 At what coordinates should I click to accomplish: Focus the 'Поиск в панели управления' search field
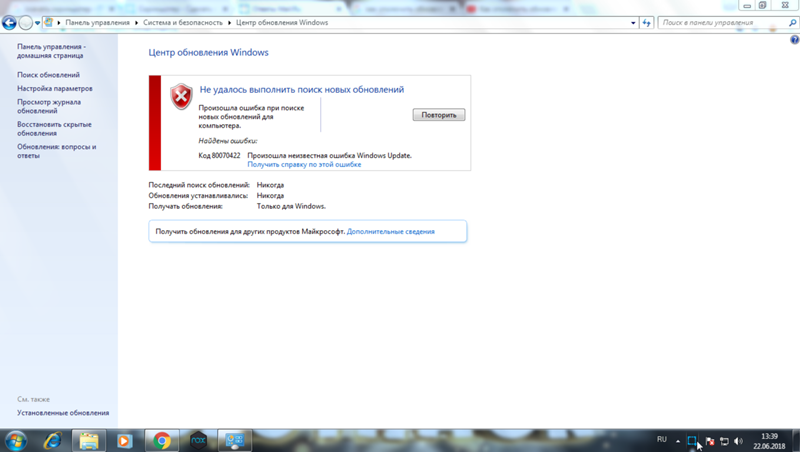(722, 22)
